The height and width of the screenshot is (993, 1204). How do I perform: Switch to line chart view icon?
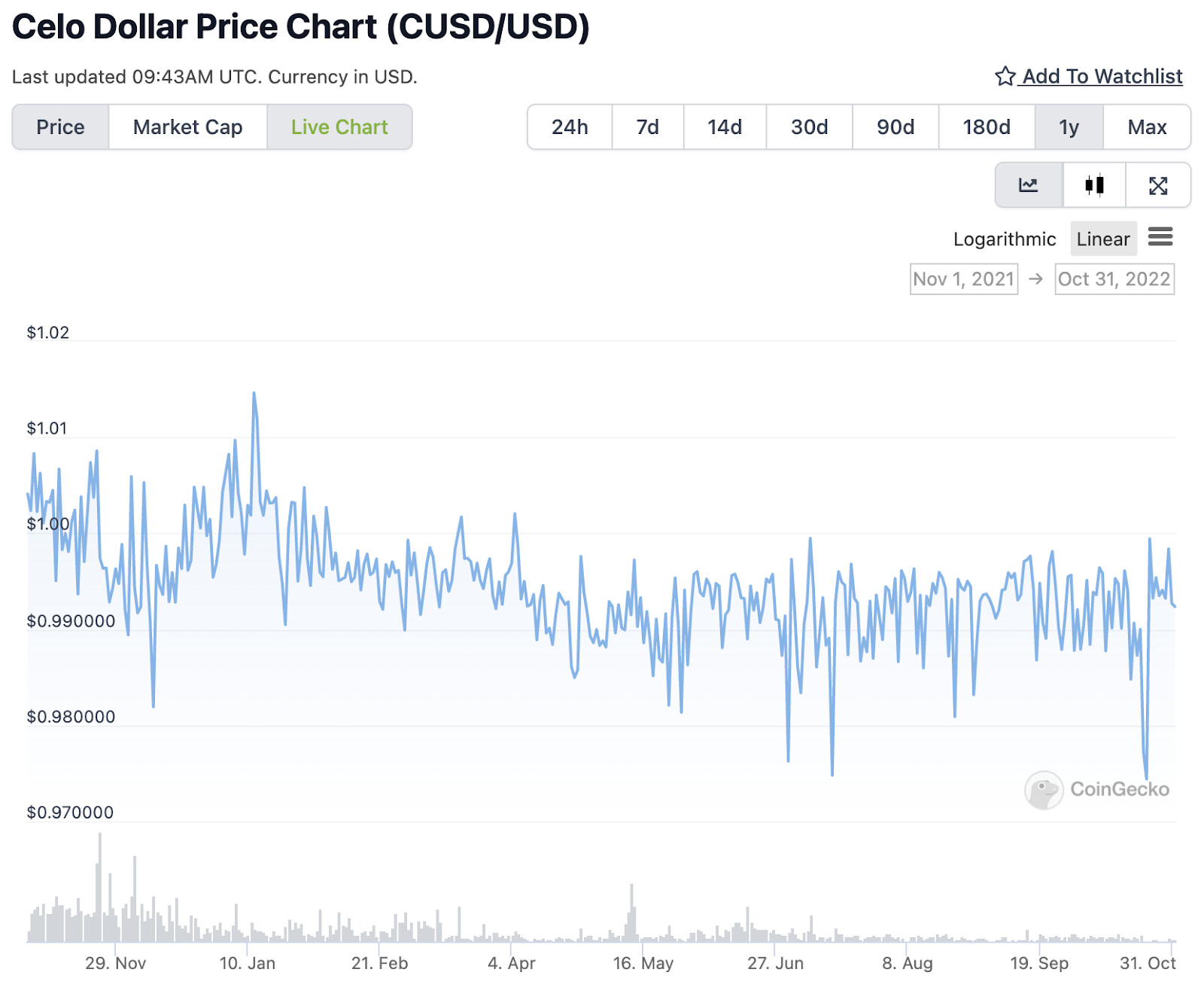pyautogui.click(x=1028, y=185)
